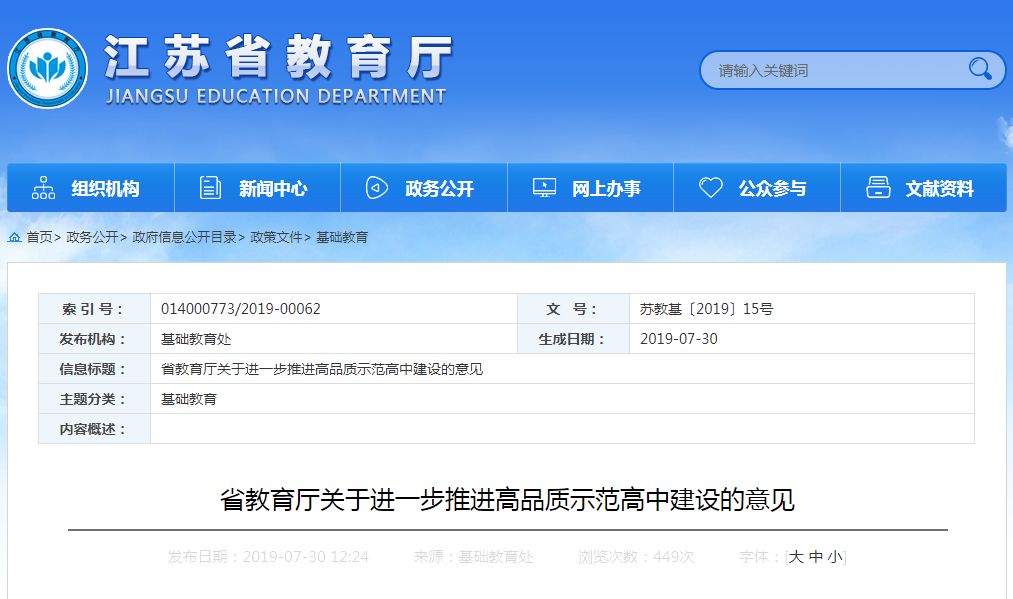Select 中 font size option

point(814,557)
